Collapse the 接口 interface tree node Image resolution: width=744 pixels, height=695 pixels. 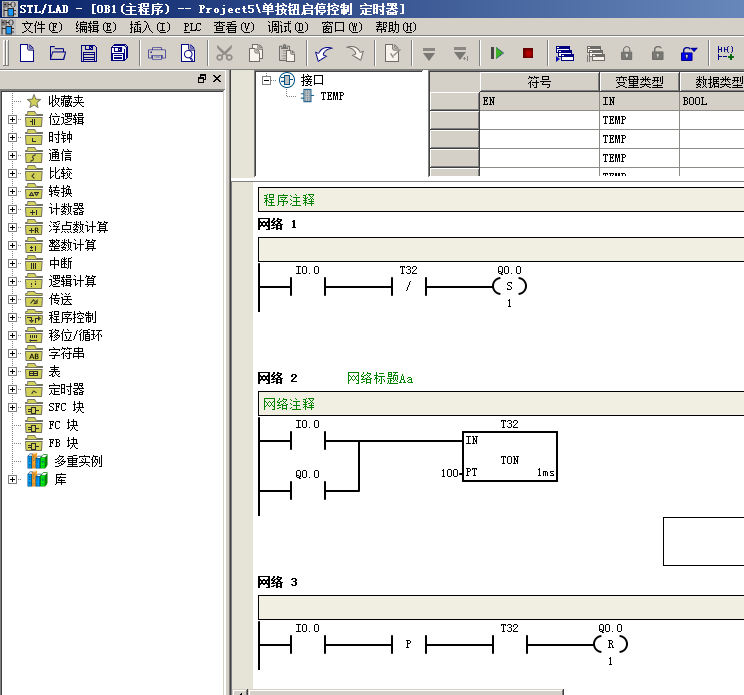coord(266,80)
